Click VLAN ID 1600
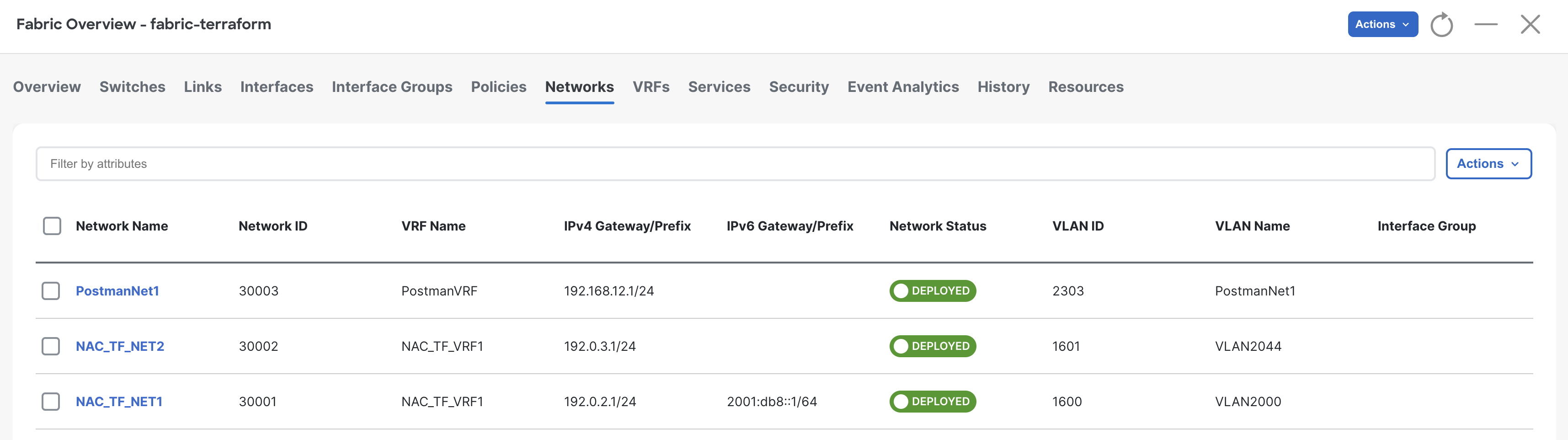This screenshot has height=440, width=1568. point(1067,402)
